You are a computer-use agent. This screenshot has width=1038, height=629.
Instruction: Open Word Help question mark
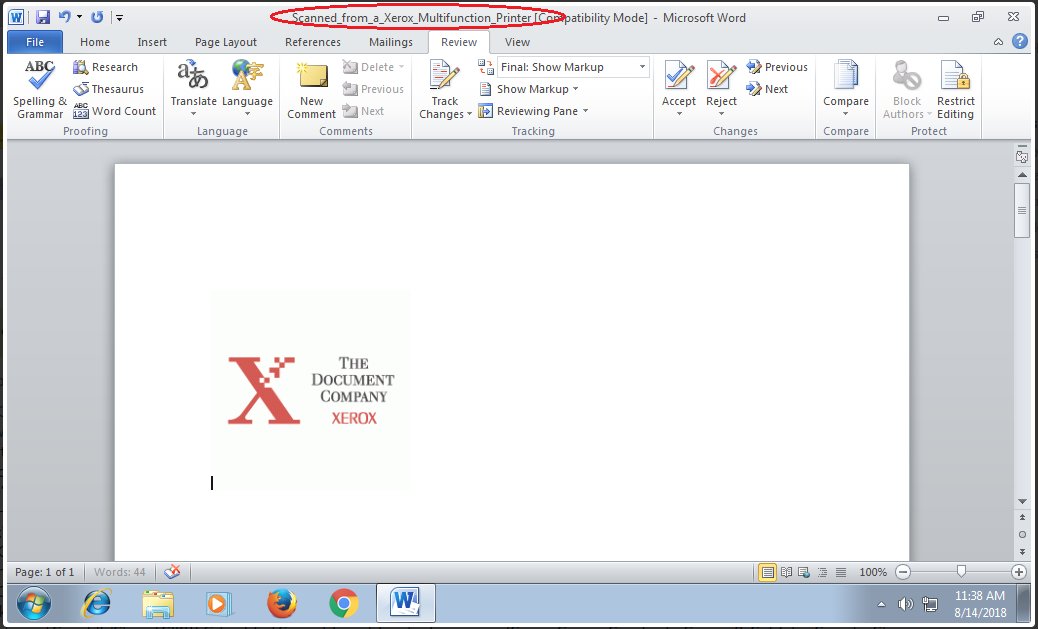tap(1019, 42)
